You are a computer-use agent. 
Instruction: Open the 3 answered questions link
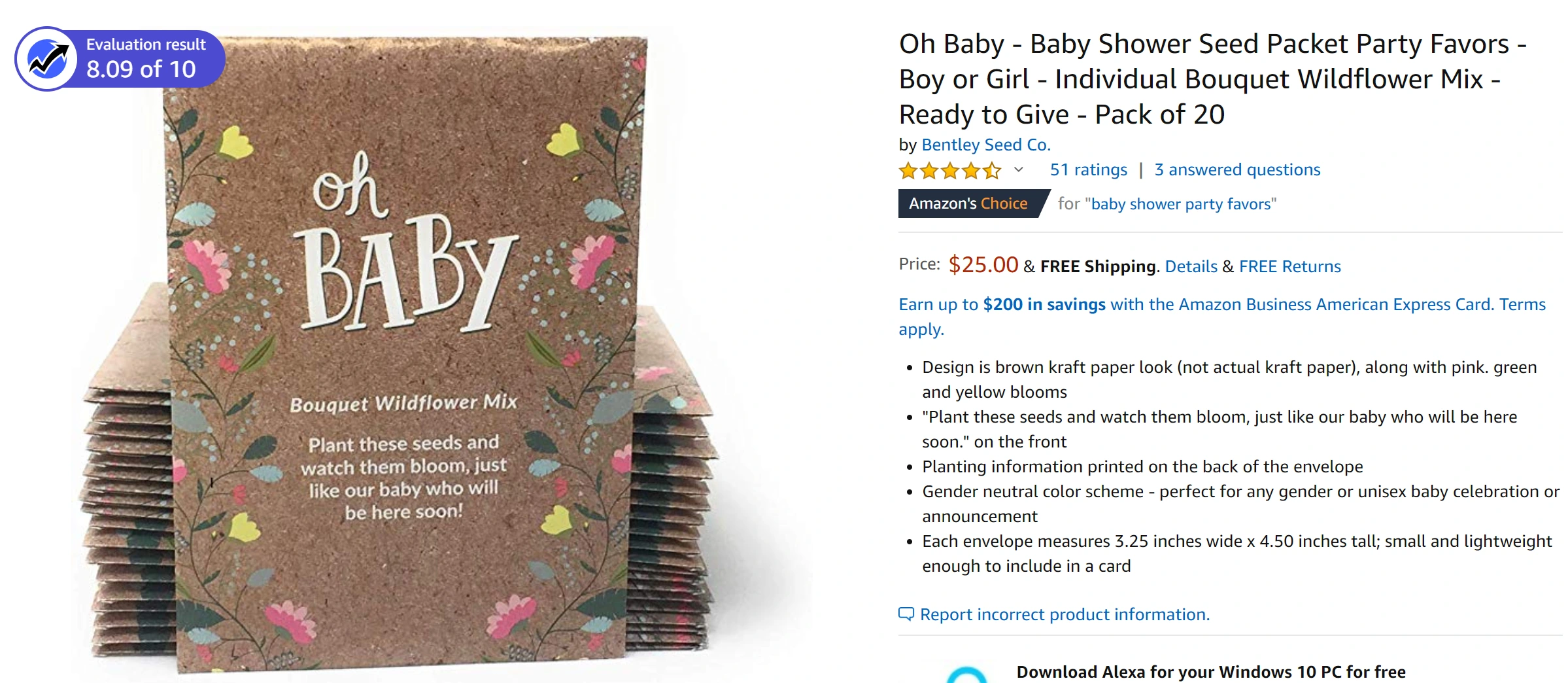(x=1237, y=170)
